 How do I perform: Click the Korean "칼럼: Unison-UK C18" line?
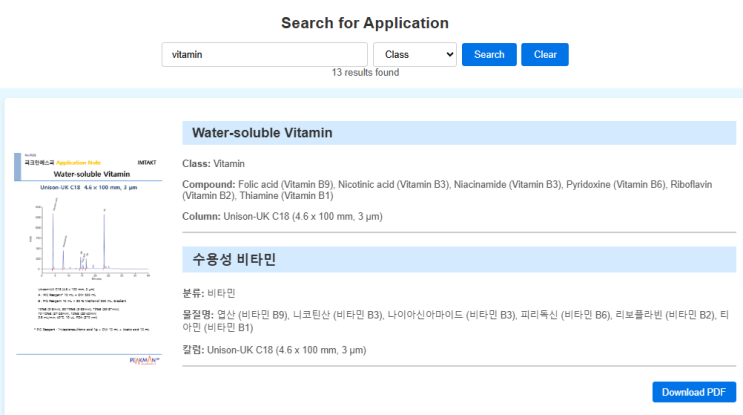[274, 350]
